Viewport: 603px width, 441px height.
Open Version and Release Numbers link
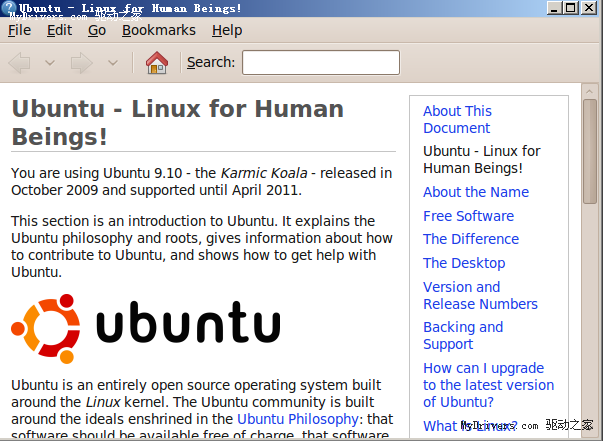480,295
